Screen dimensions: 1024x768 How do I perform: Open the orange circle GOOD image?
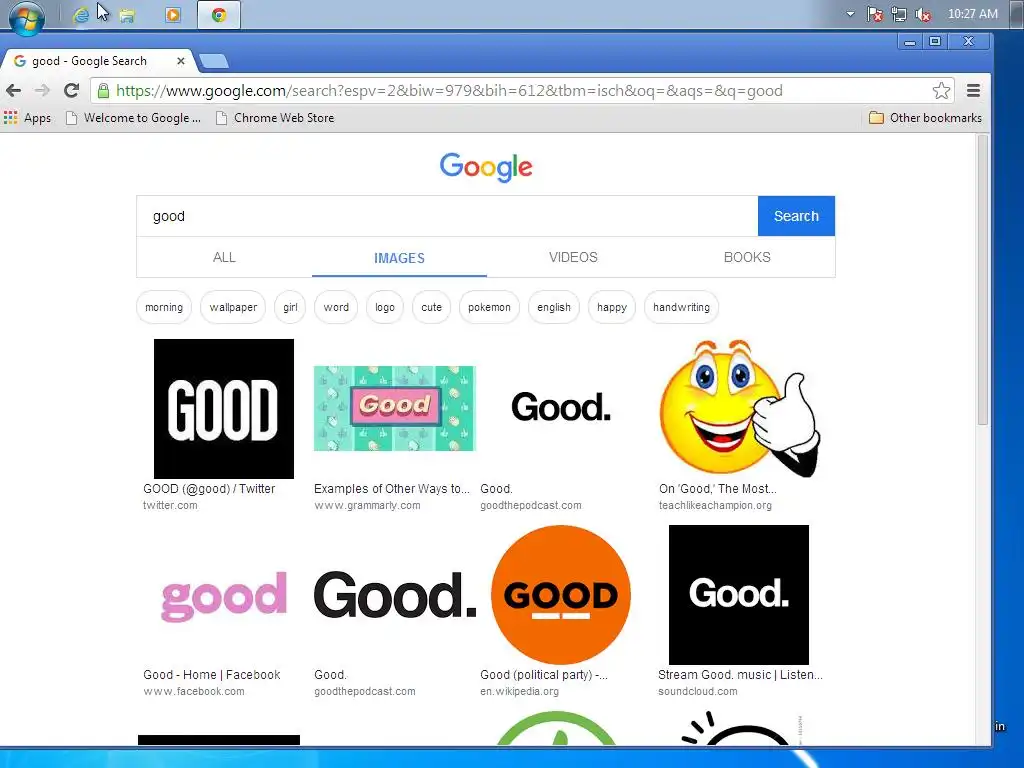click(x=561, y=595)
